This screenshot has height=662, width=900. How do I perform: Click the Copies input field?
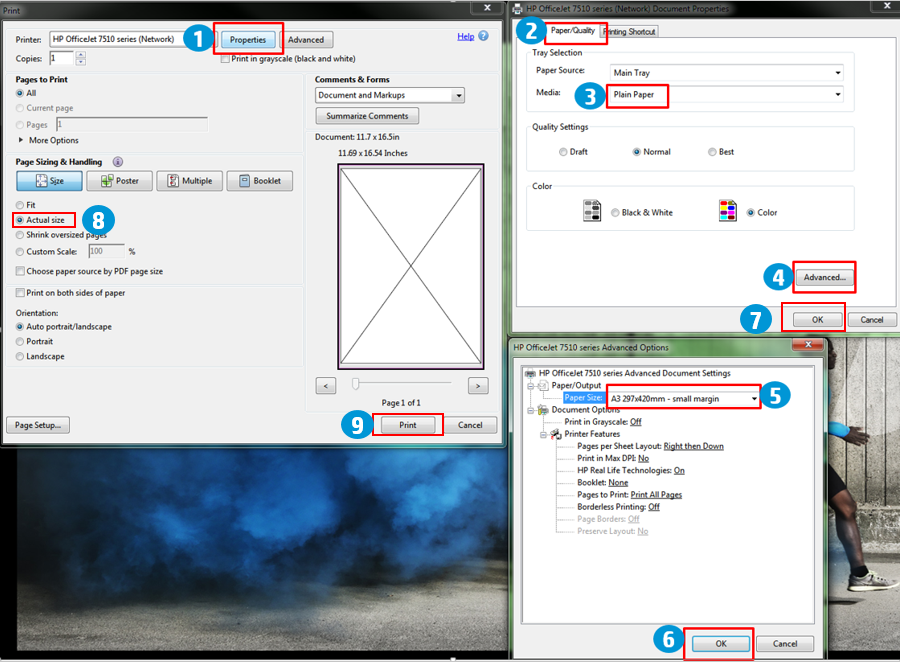[62, 59]
